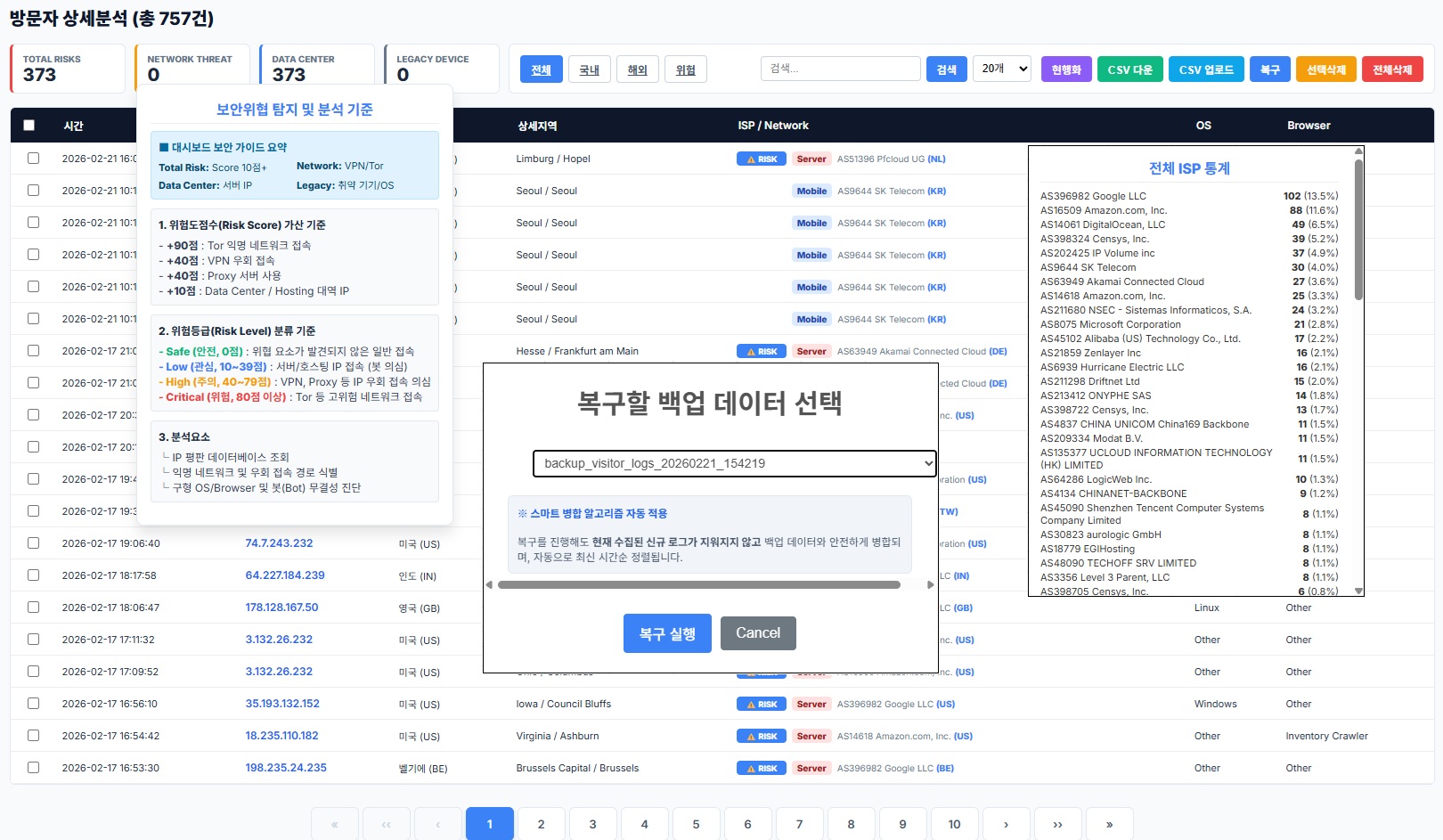Click Server tag in Limburg / Hopel row
Viewport: 1443px width, 840px height.
[811, 159]
